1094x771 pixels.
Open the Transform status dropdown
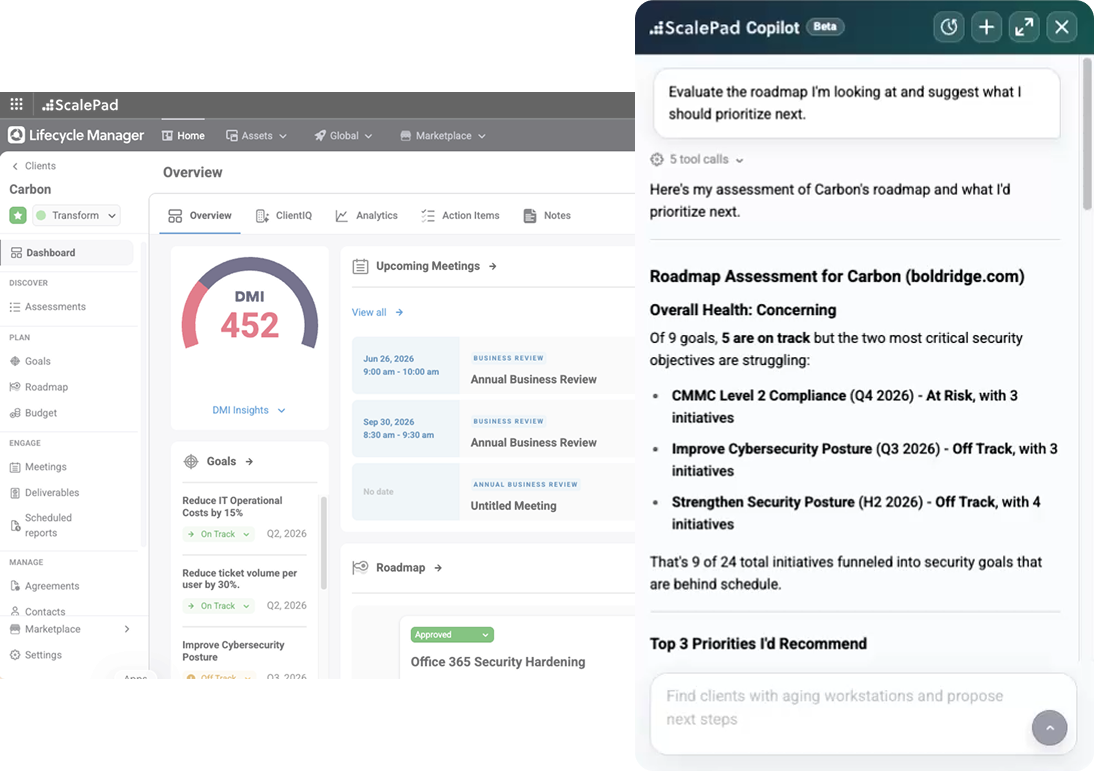pos(77,216)
